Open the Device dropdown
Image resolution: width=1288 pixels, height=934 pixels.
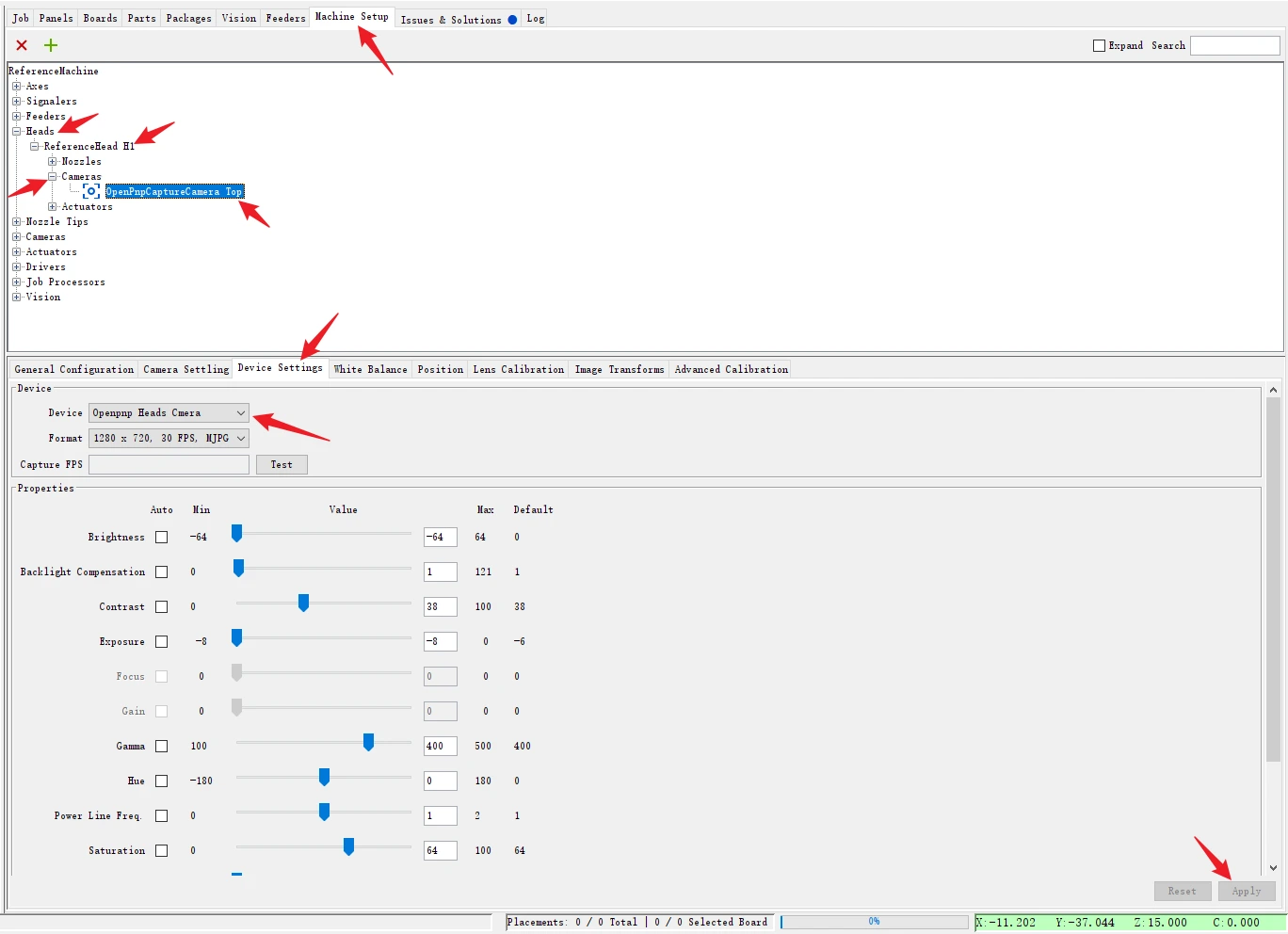coord(169,412)
